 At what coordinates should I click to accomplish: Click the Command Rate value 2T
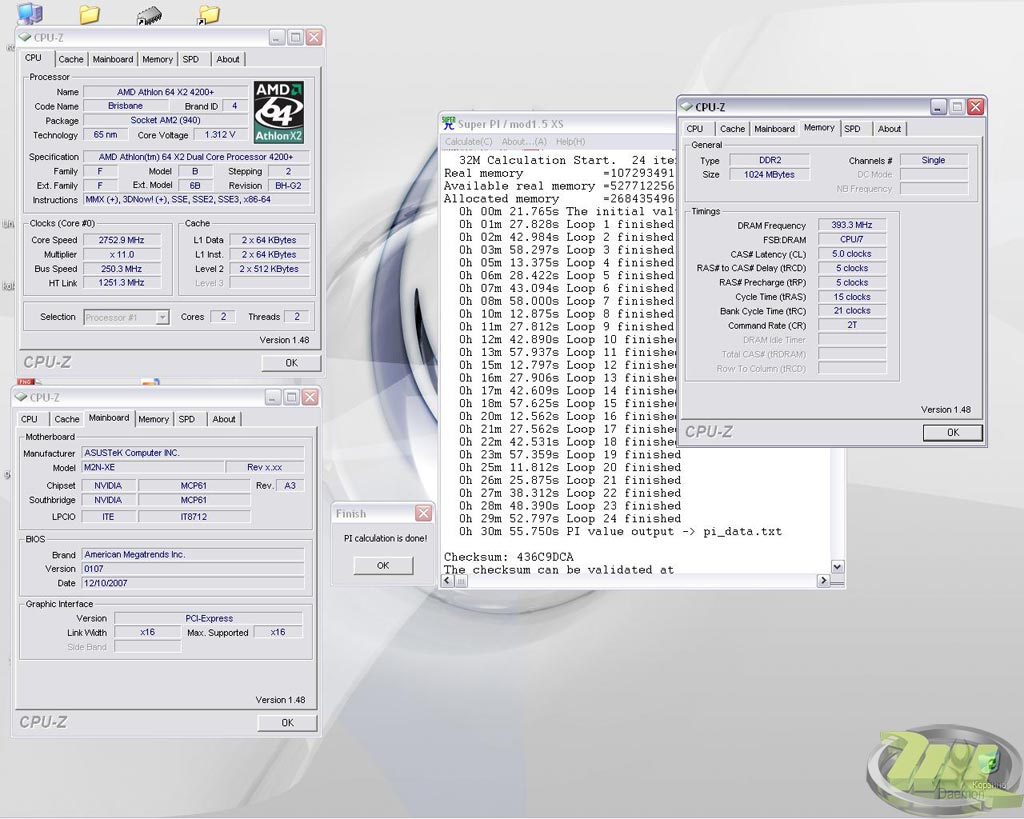pos(852,325)
